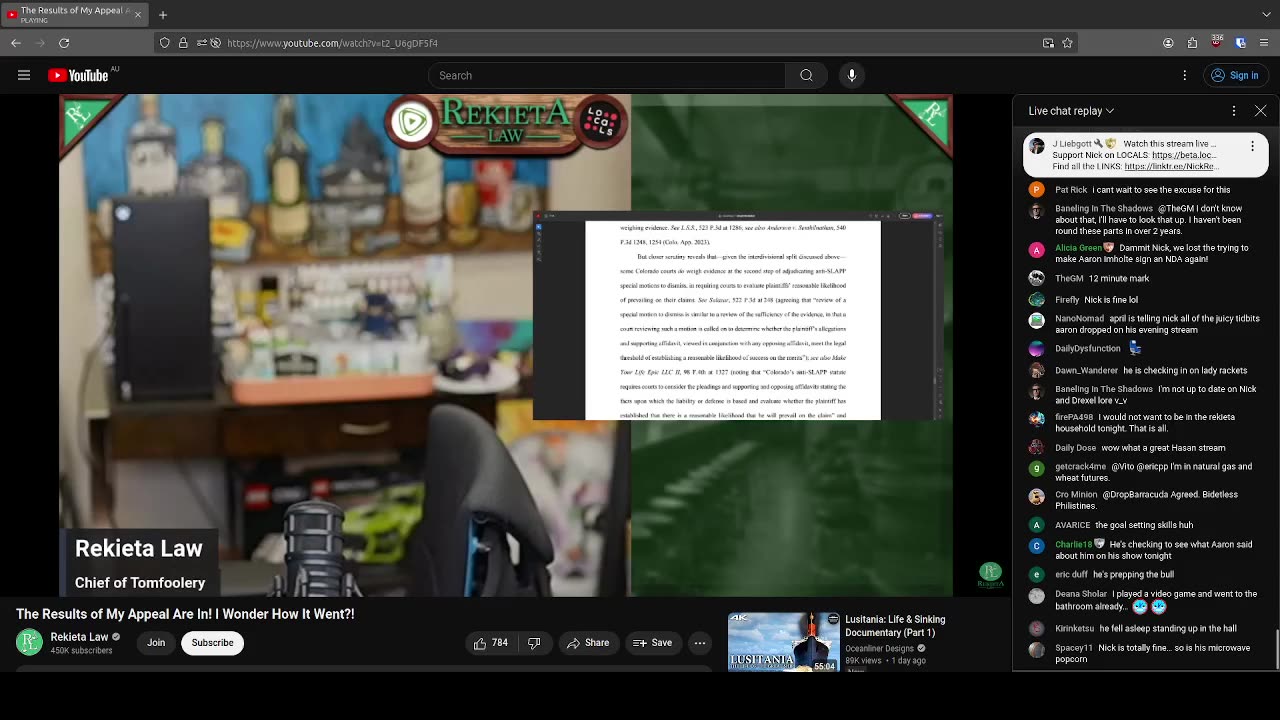Open Firefox account icon
The width and height of the screenshot is (1280, 720).
pyautogui.click(x=1168, y=43)
